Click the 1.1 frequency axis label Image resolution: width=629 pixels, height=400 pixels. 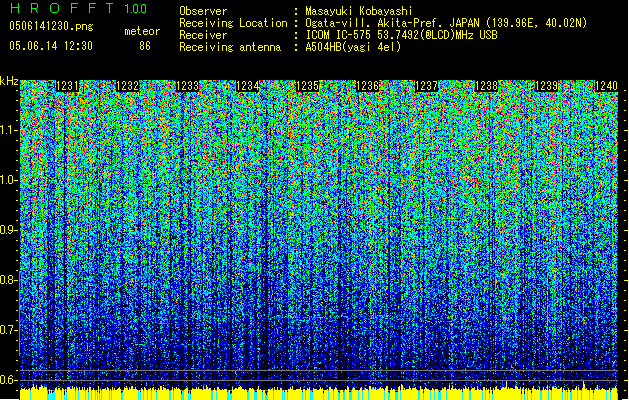click(x=10, y=130)
